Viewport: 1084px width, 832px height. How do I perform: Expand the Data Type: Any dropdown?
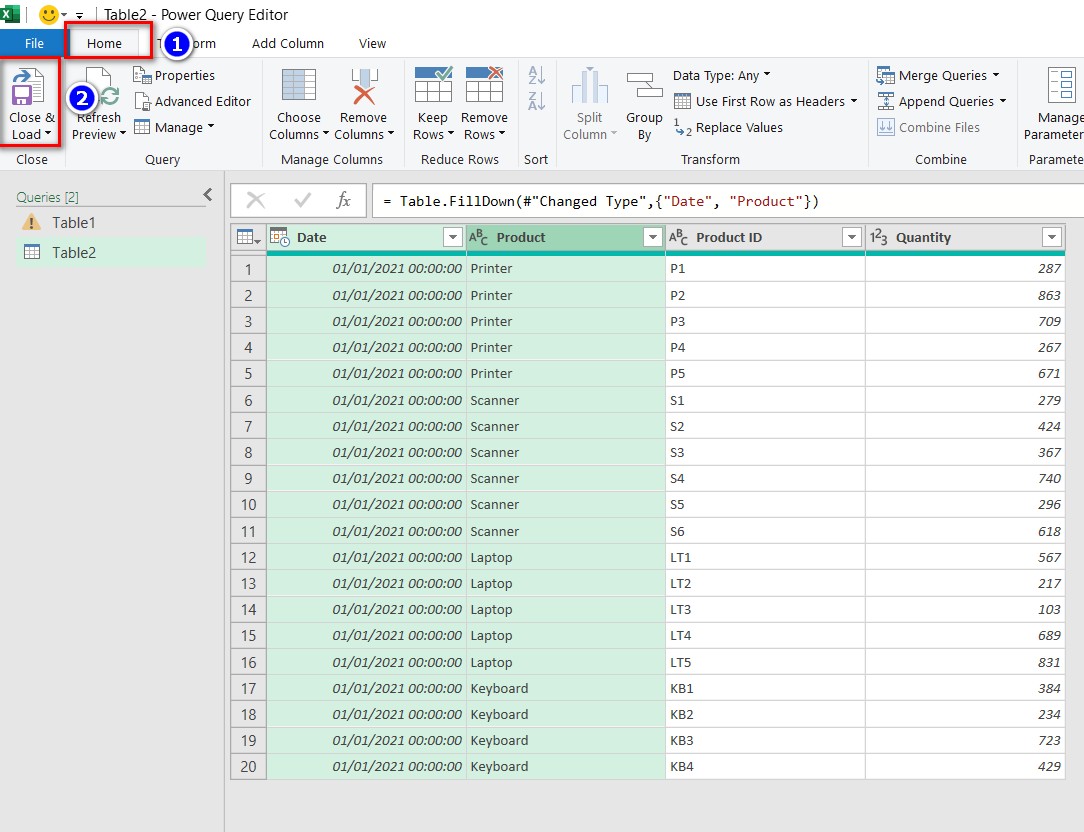pos(722,75)
